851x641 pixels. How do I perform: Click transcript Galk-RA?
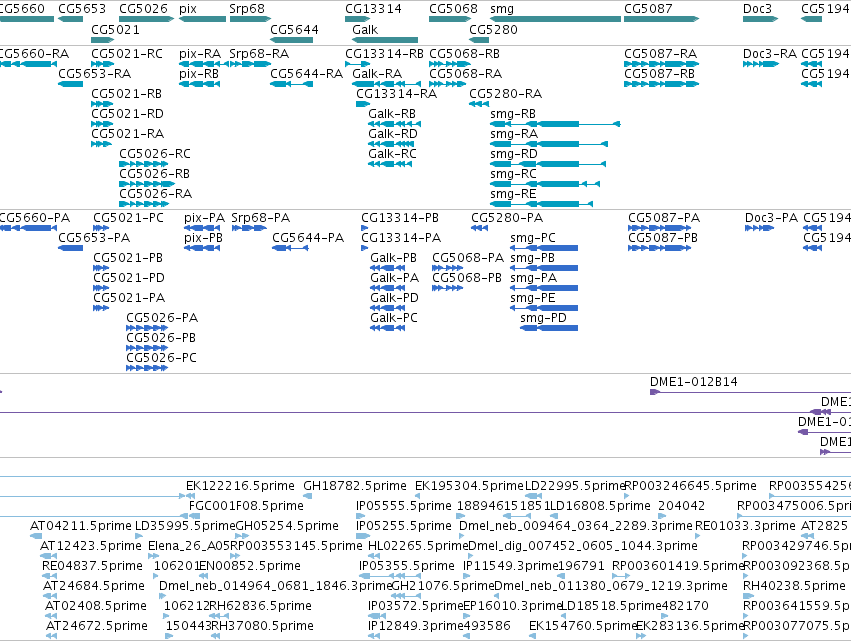pos(386,84)
